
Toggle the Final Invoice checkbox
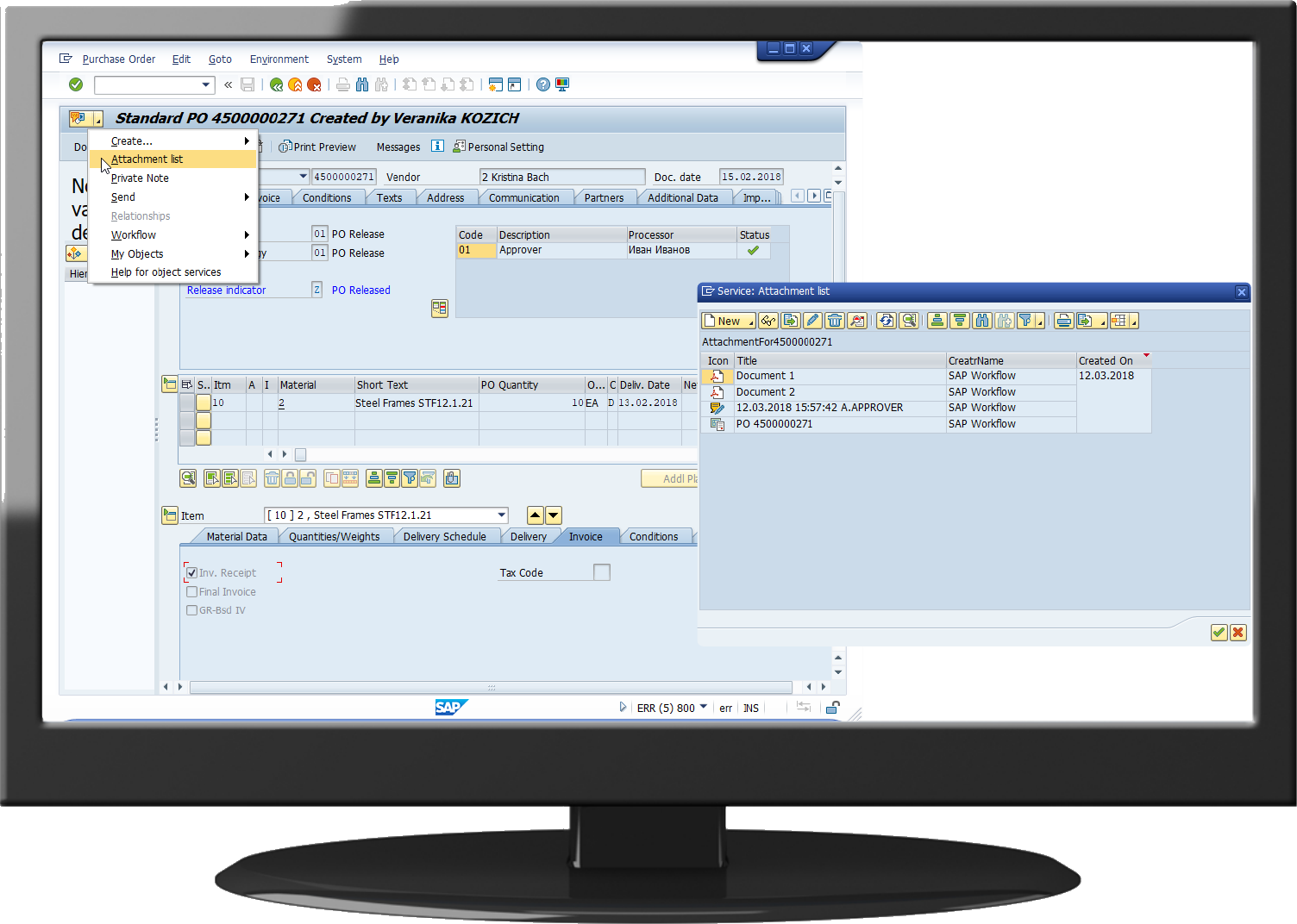click(191, 591)
